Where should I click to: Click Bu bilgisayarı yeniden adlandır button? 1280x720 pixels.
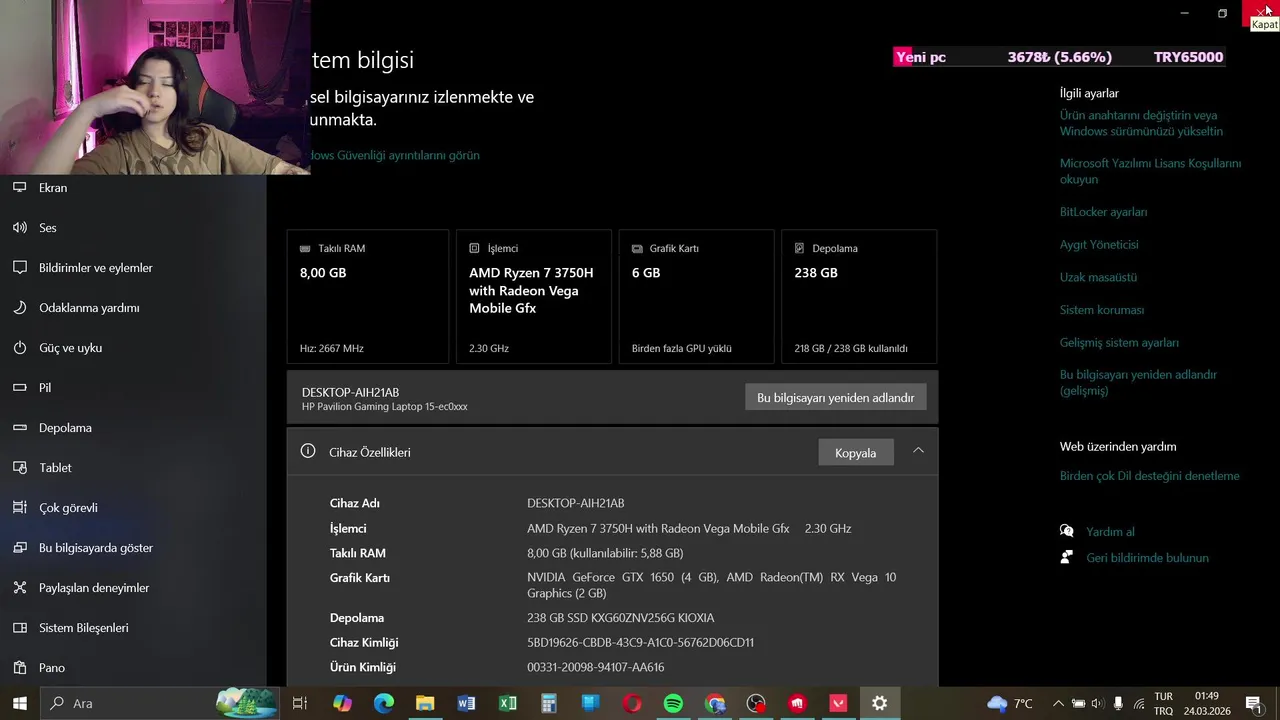click(x=836, y=398)
